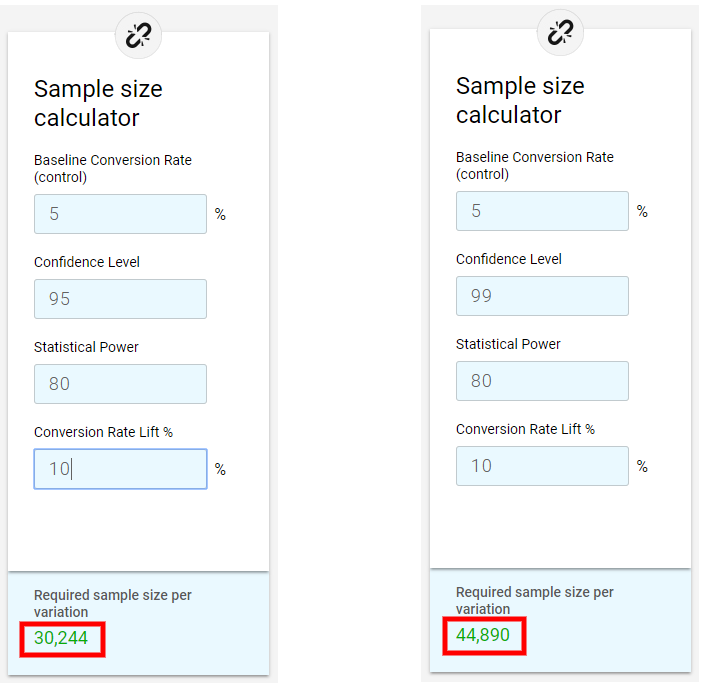Select right Statistical Power field under 99 confidence
The height and width of the screenshot is (683, 703).
(x=542, y=381)
